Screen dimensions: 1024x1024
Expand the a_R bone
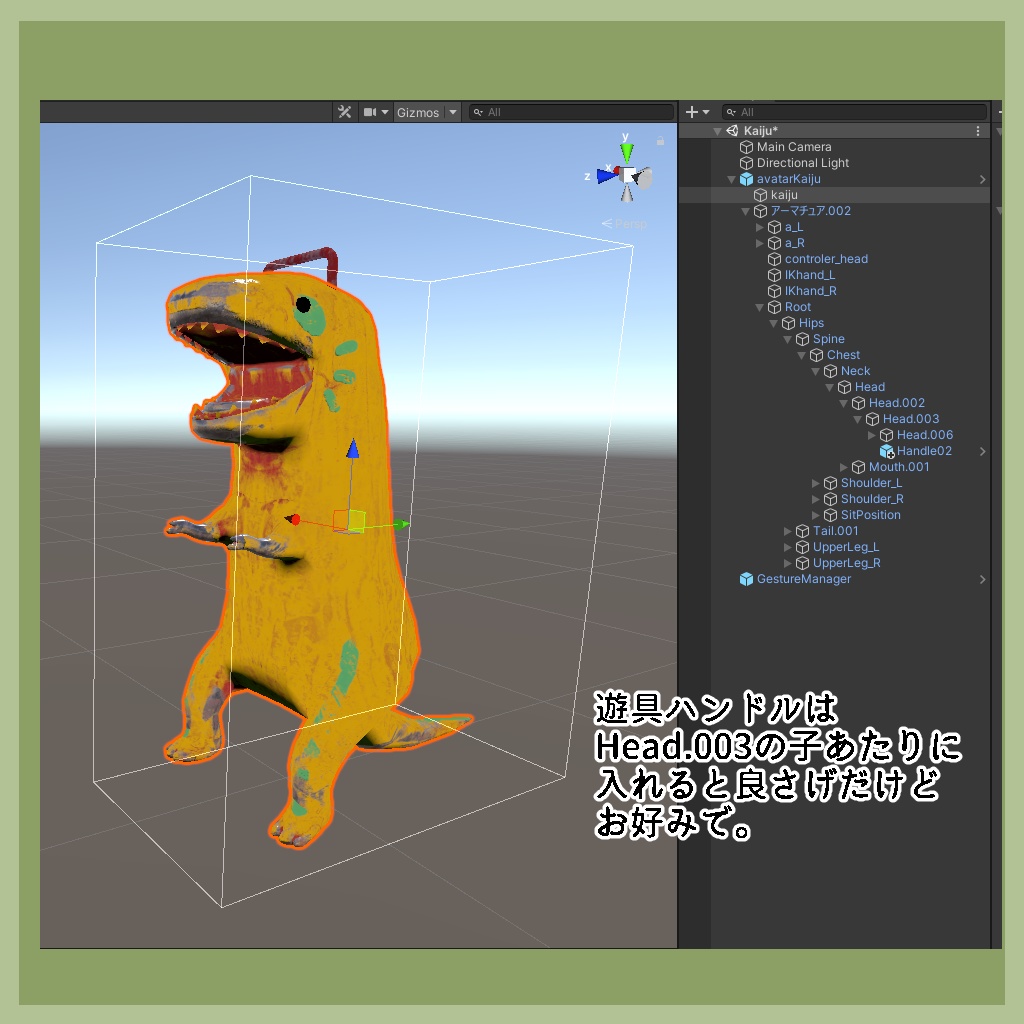[x=760, y=243]
